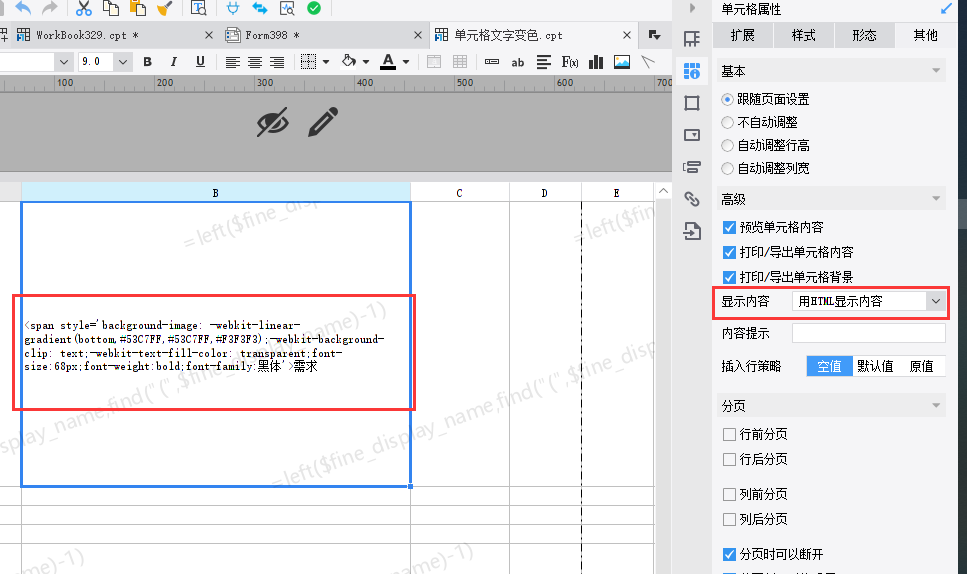Enable 列后分页 checkbox
Viewport: 967px width, 574px height.
[x=729, y=519]
